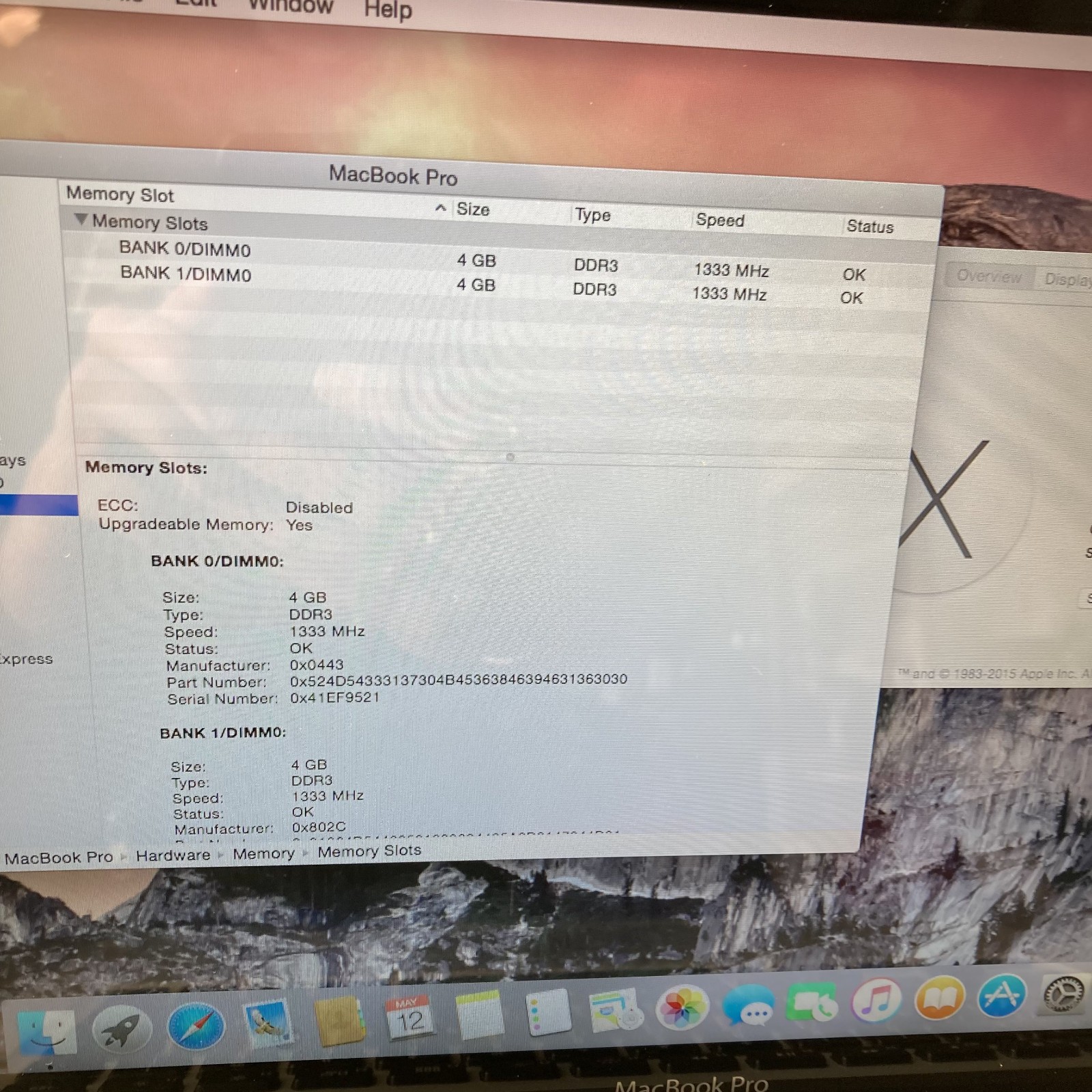Open Maps icon in Dock

(x=615, y=1009)
